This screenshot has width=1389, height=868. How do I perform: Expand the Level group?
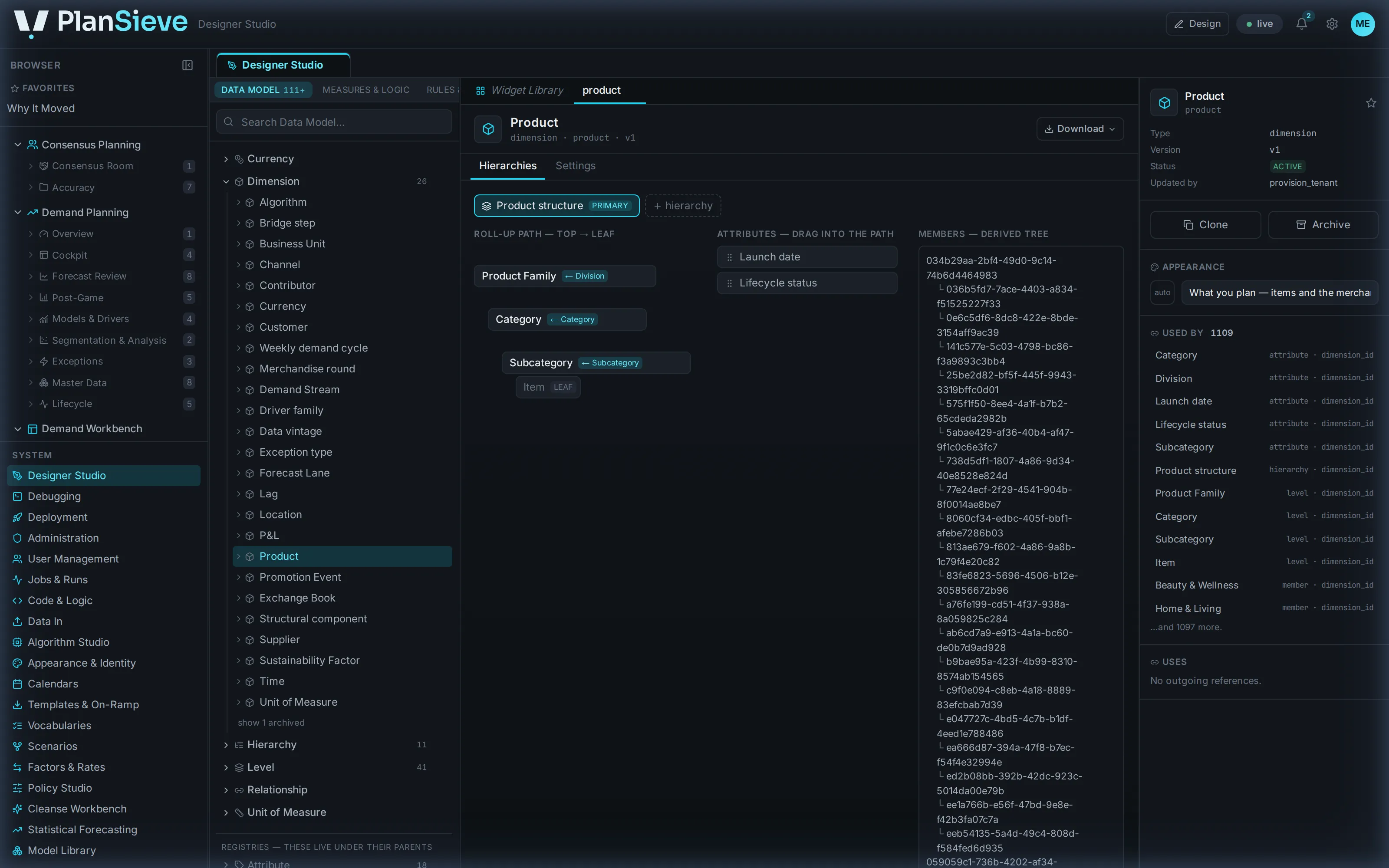[226, 768]
